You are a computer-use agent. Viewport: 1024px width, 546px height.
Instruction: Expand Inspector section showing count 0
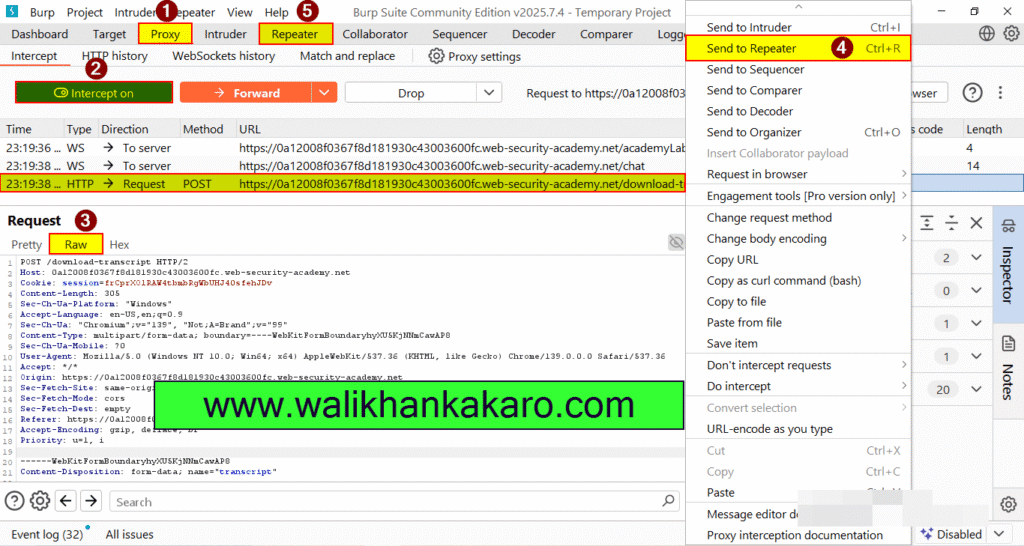point(976,291)
